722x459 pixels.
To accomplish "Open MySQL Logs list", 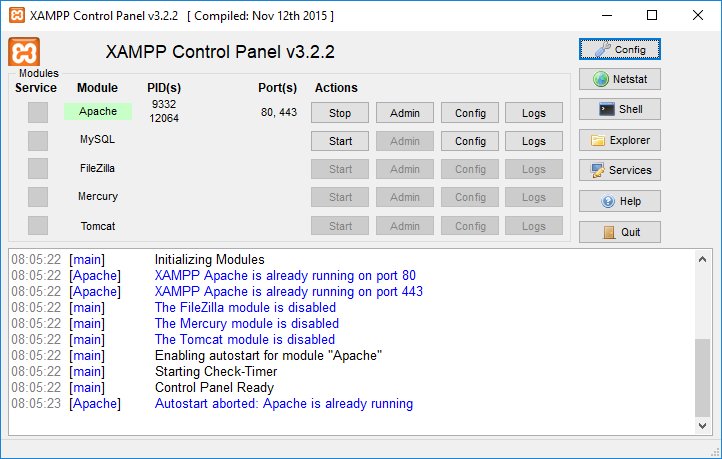I will tap(534, 141).
